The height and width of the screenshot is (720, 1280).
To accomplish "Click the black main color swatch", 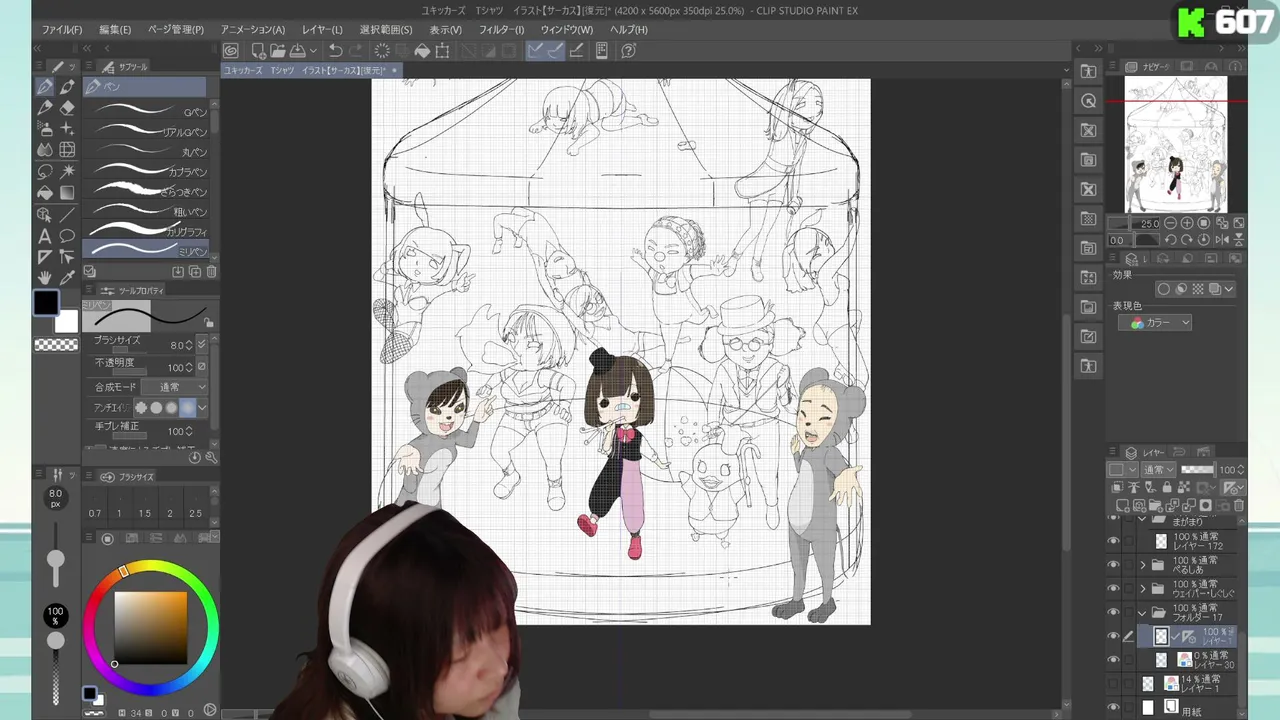I will point(45,302).
